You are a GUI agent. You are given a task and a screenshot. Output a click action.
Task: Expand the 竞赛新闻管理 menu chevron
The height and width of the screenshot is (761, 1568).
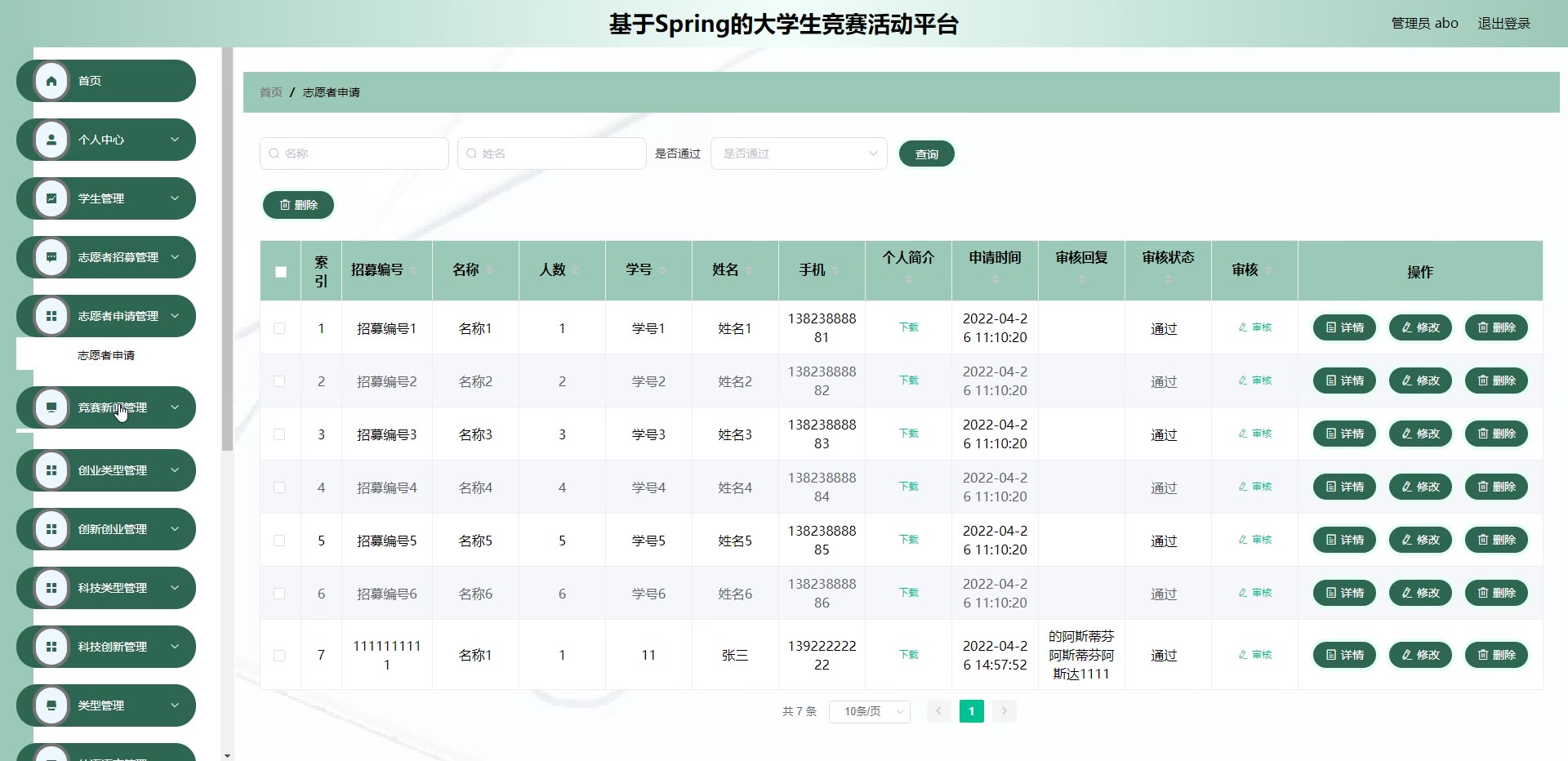pos(175,407)
